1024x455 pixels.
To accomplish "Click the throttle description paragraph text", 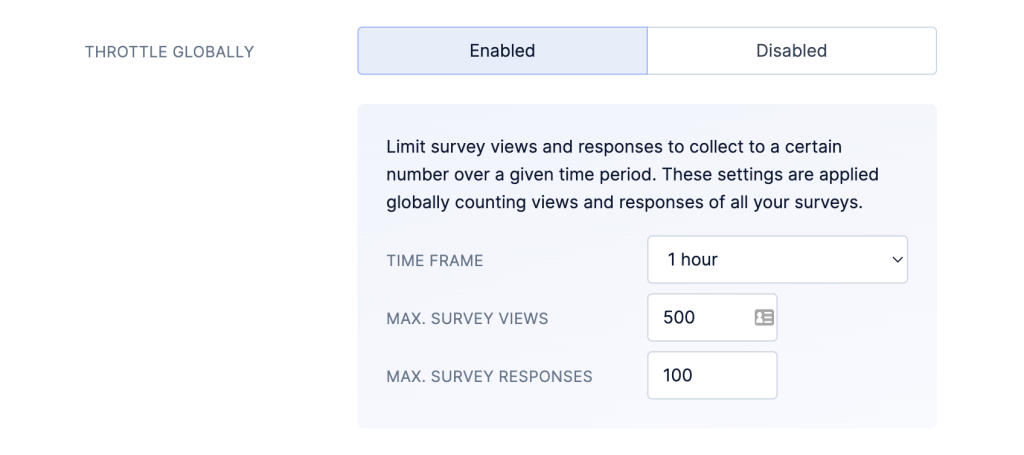I will (x=632, y=174).
